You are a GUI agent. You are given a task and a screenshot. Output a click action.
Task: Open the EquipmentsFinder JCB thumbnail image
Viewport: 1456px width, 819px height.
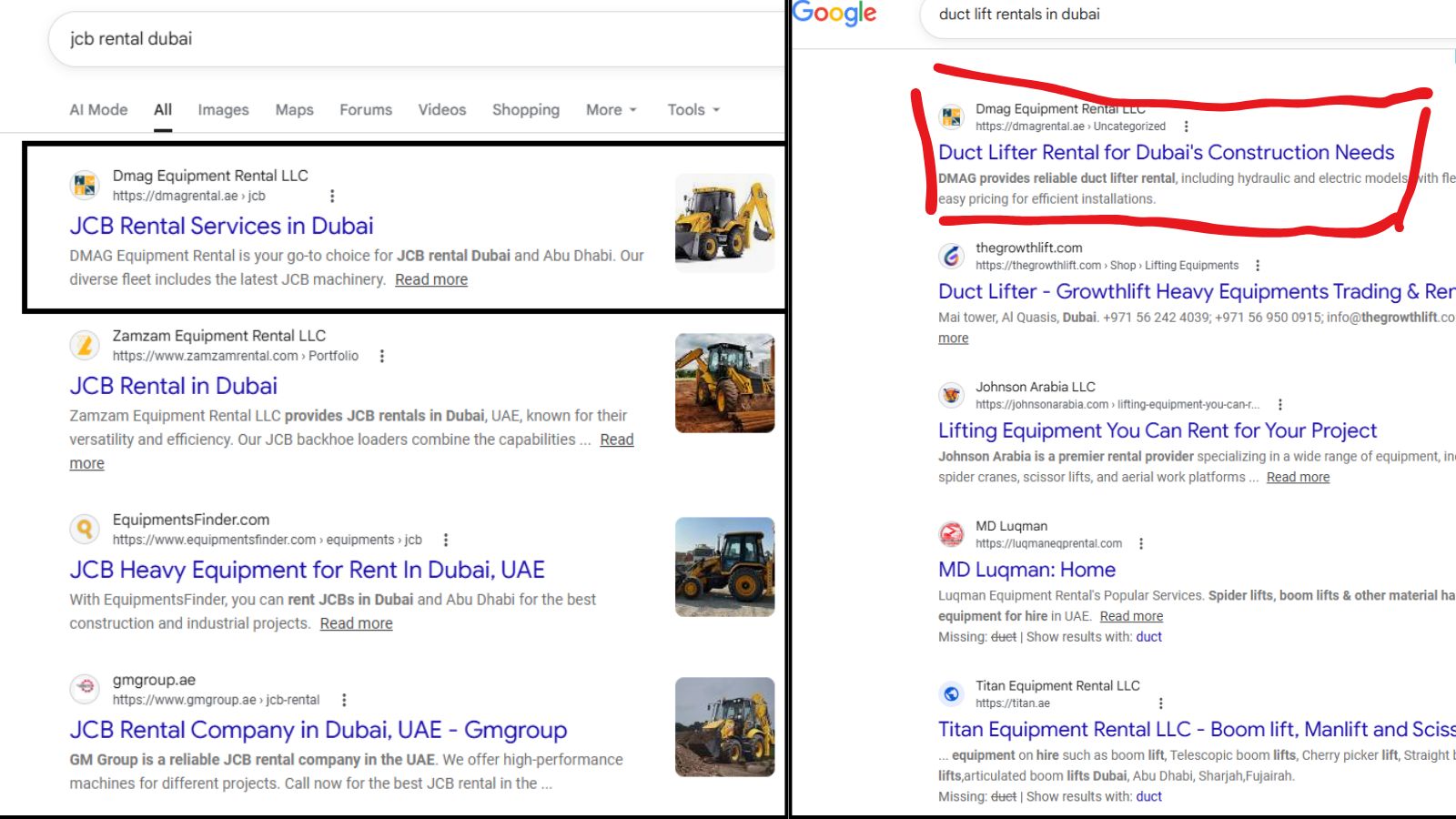[x=724, y=567]
